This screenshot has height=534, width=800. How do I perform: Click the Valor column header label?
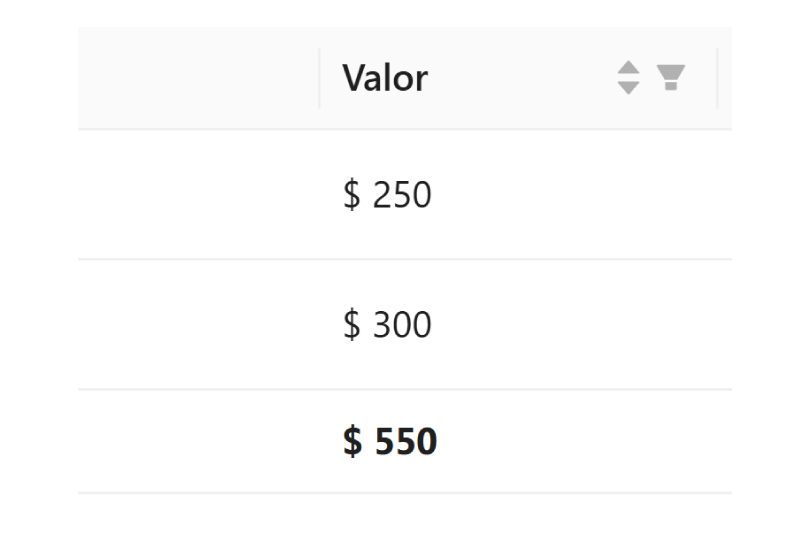(x=385, y=78)
